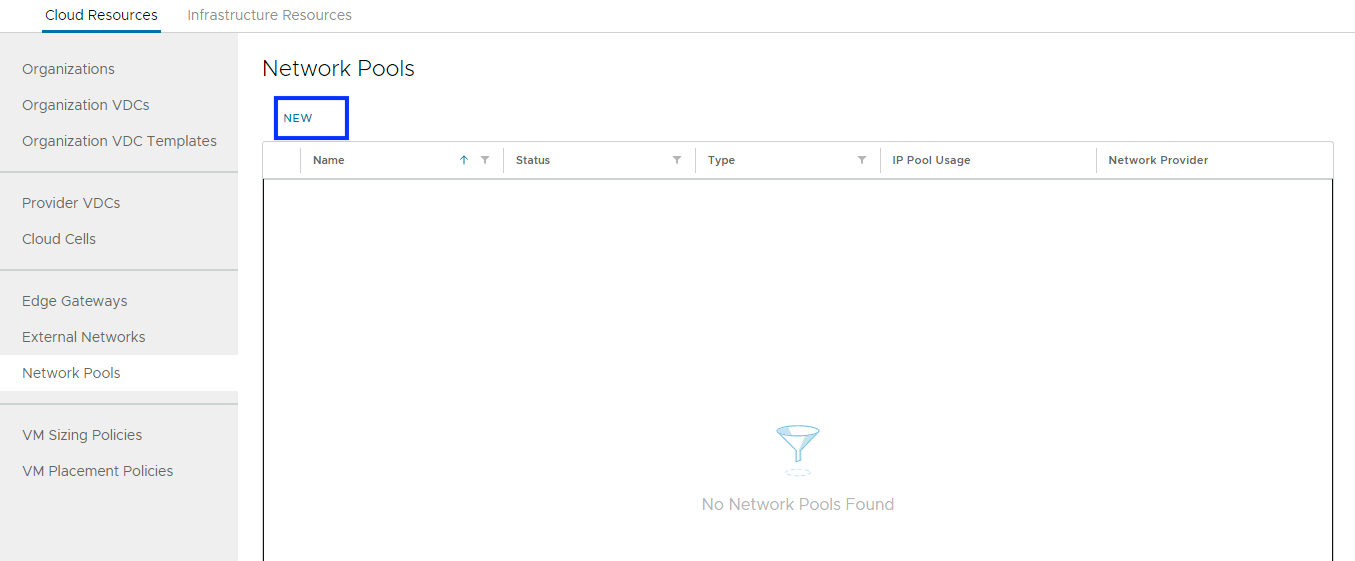Switch to the Cloud Resources tab
The width and height of the screenshot is (1355, 561).
101,15
